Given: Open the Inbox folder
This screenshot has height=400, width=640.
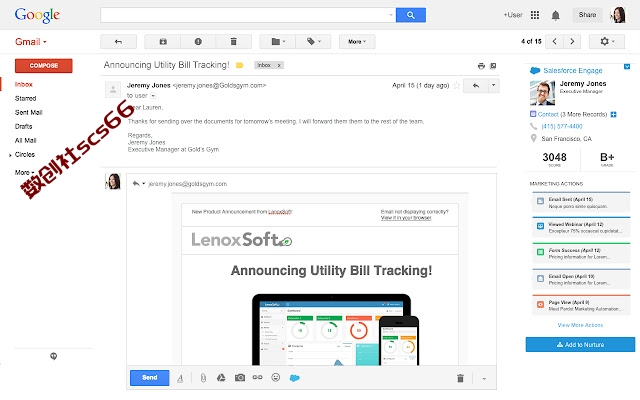Looking at the screenshot, I should (x=24, y=84).
